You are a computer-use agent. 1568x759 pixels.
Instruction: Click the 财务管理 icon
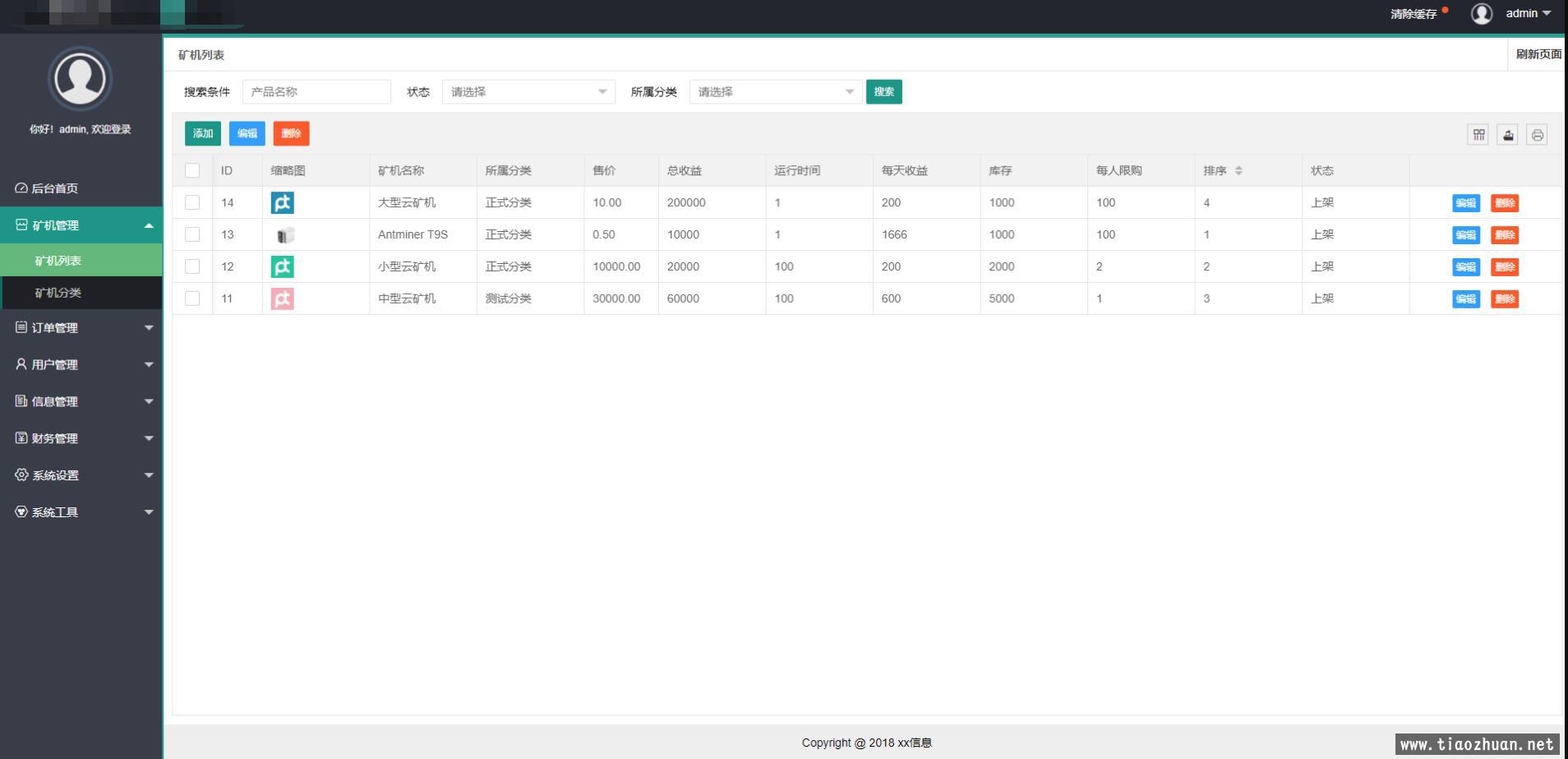(x=21, y=438)
